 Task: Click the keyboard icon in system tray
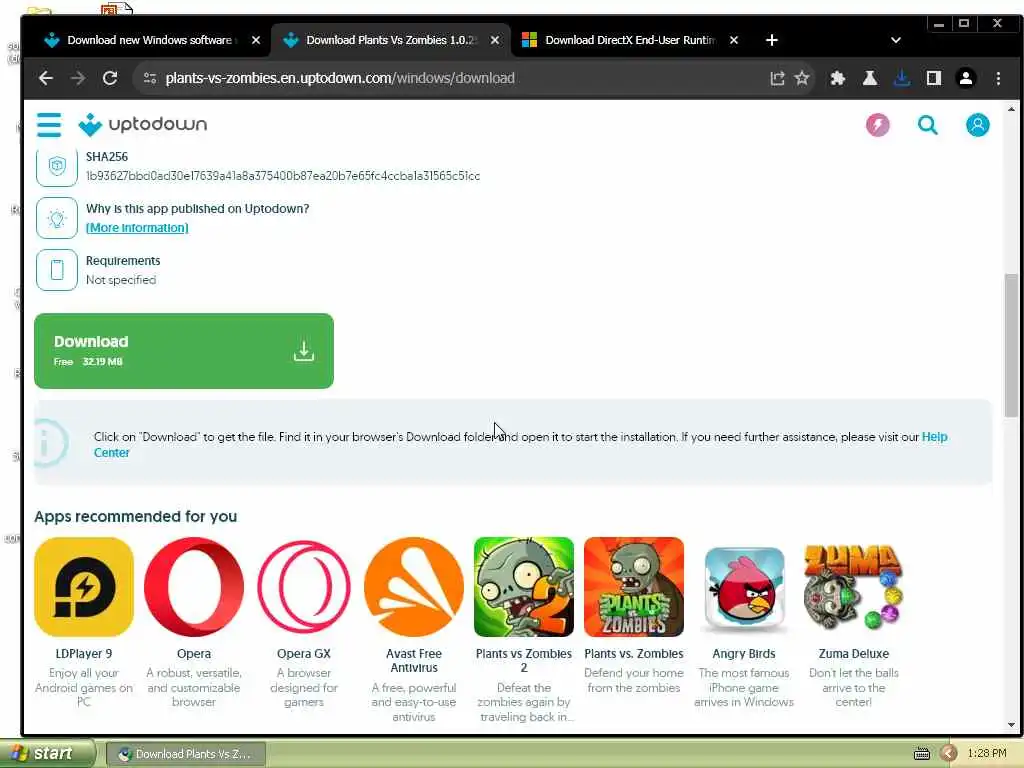pos(921,754)
